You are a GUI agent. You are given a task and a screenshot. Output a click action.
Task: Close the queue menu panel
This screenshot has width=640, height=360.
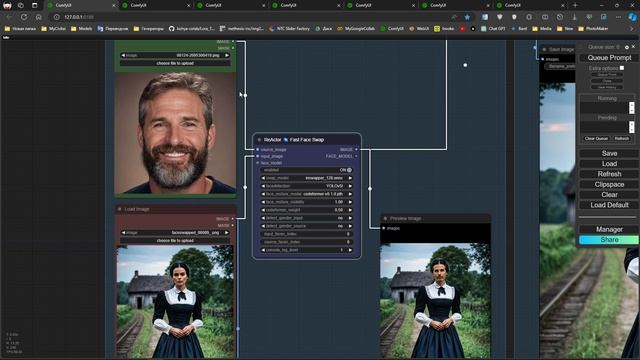633,47
